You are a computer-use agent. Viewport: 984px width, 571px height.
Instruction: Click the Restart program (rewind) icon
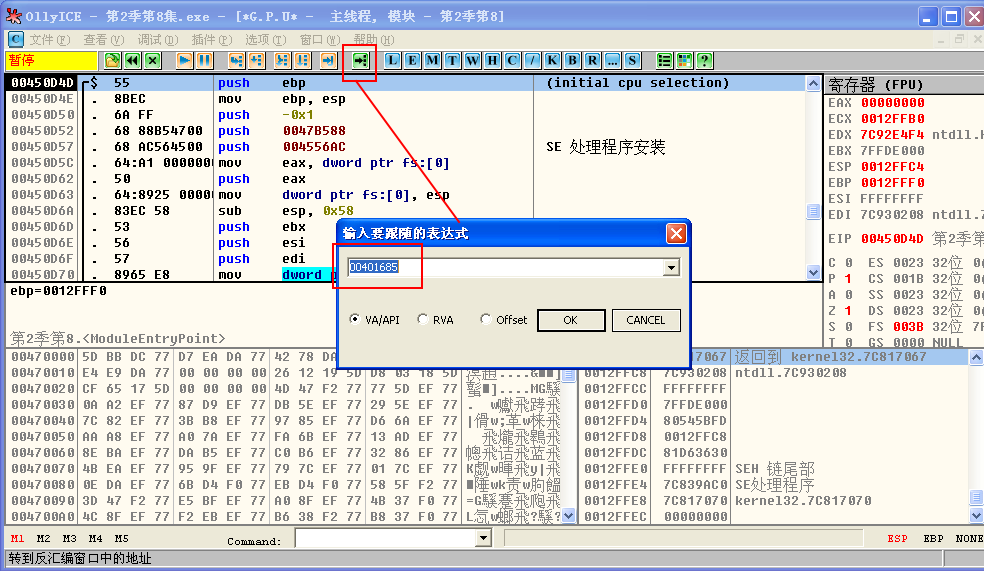coord(132,61)
